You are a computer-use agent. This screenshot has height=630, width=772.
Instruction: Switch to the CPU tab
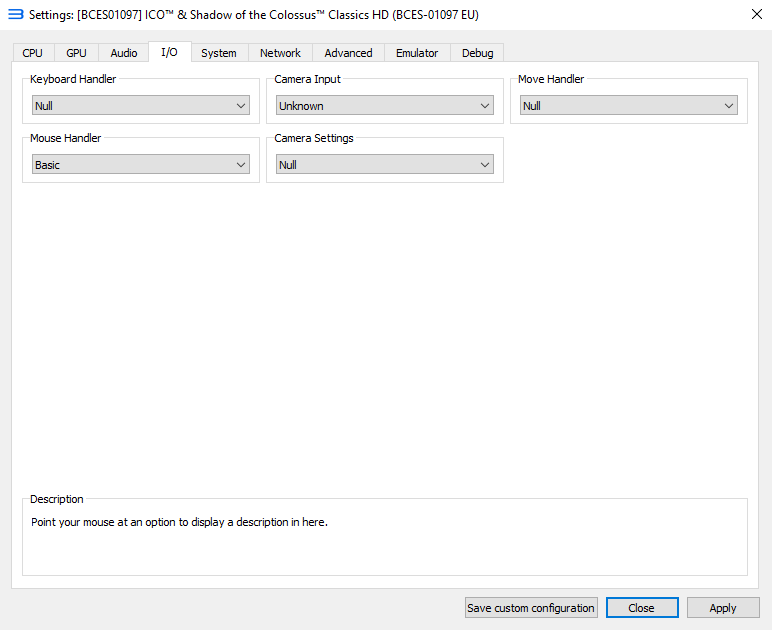click(x=32, y=53)
